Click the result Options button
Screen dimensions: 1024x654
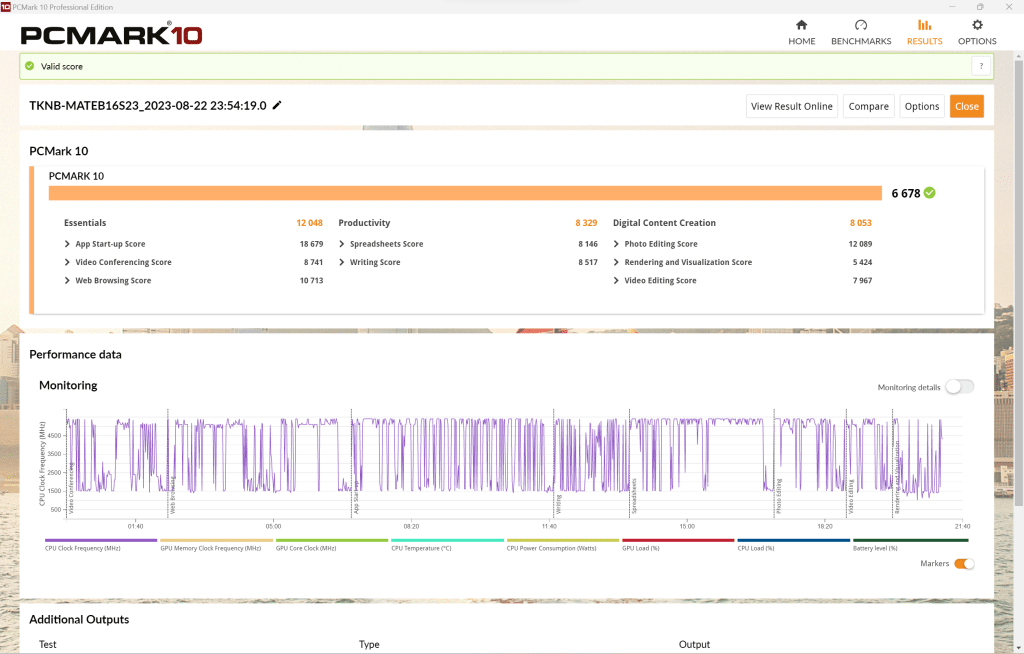point(921,106)
